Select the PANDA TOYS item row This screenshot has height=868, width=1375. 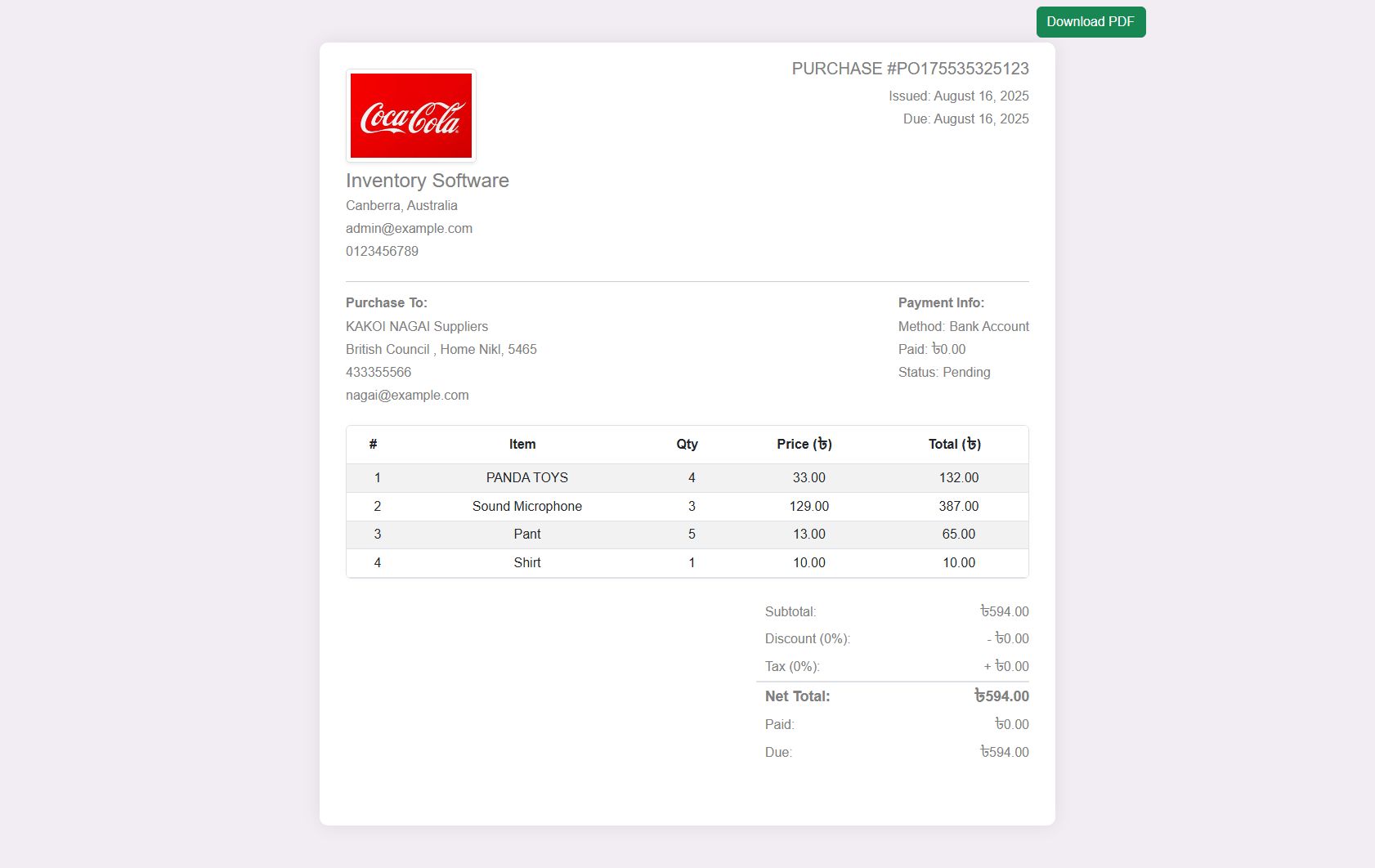(526, 477)
